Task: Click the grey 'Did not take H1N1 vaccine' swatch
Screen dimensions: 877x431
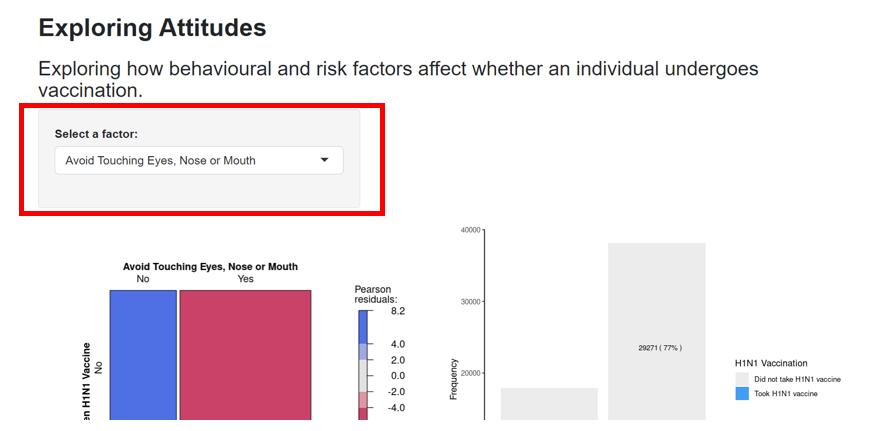Action: [742, 379]
